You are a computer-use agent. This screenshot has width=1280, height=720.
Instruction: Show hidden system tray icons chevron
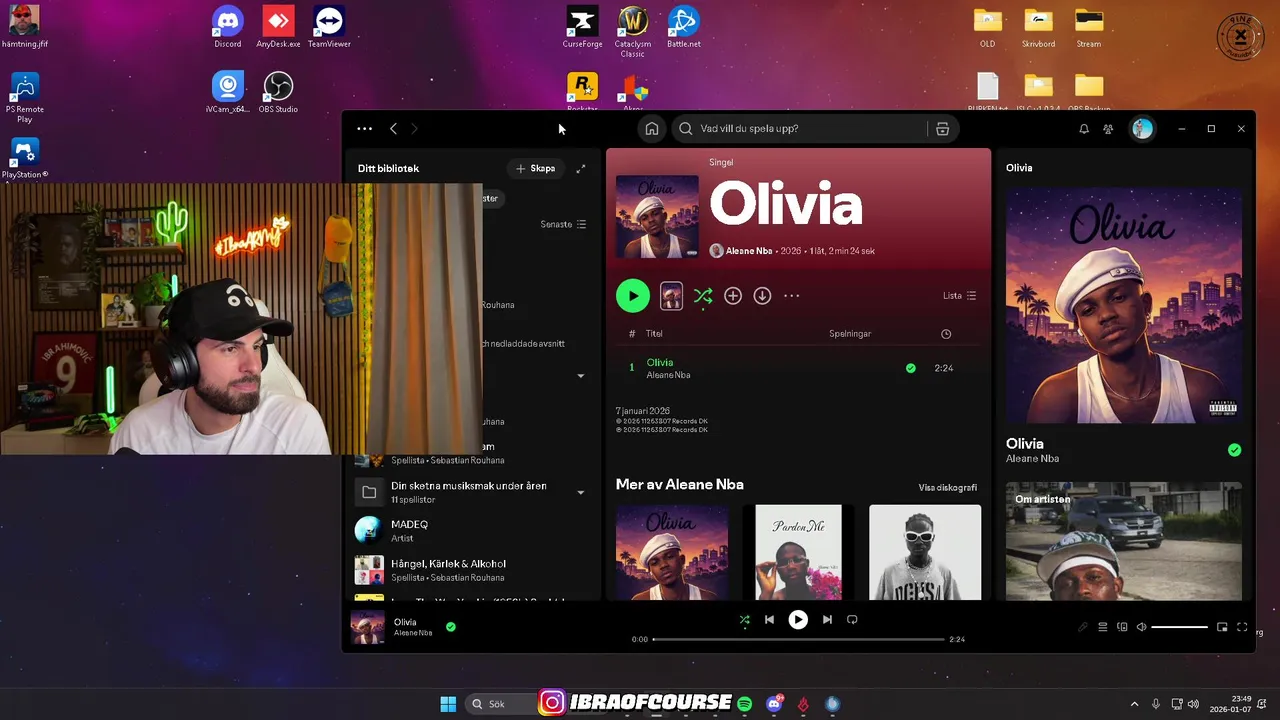click(x=1134, y=704)
